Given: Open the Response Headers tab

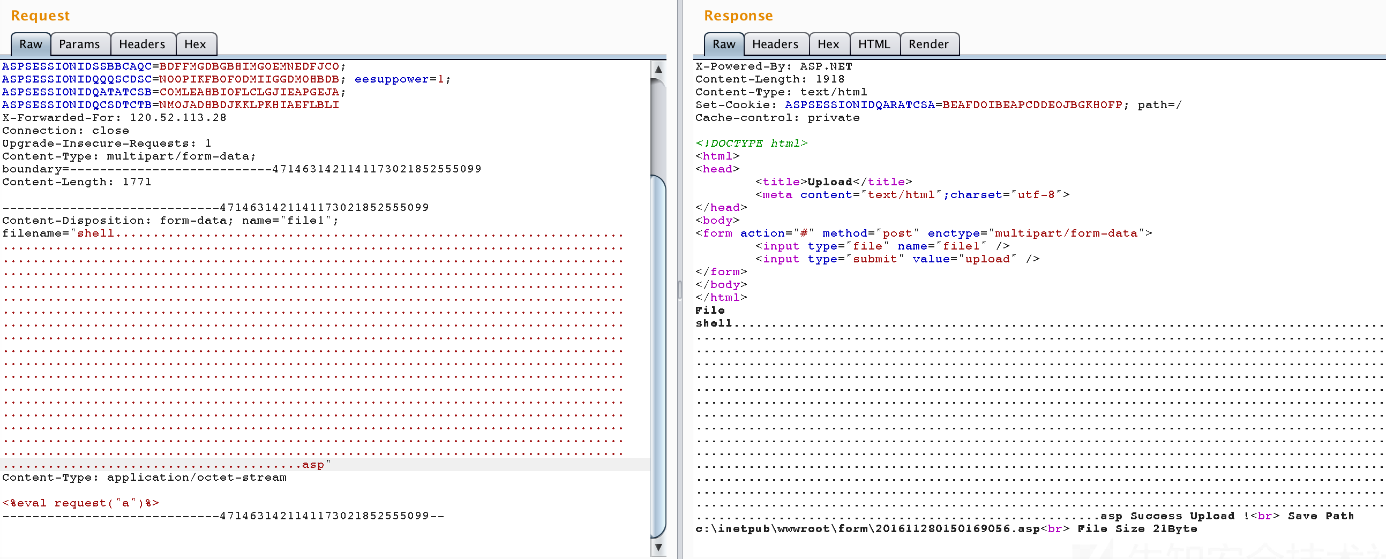Looking at the screenshot, I should coord(775,44).
